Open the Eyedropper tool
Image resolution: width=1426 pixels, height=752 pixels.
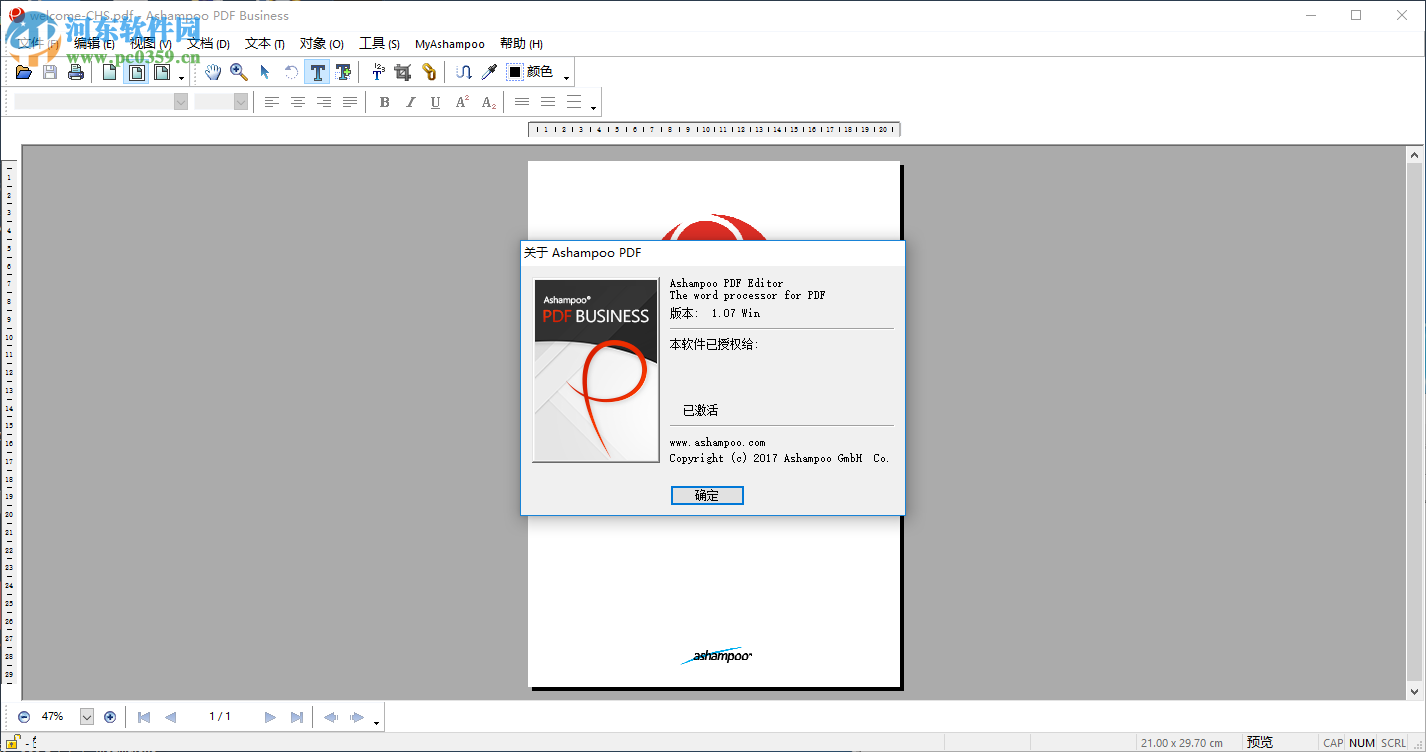tap(489, 71)
